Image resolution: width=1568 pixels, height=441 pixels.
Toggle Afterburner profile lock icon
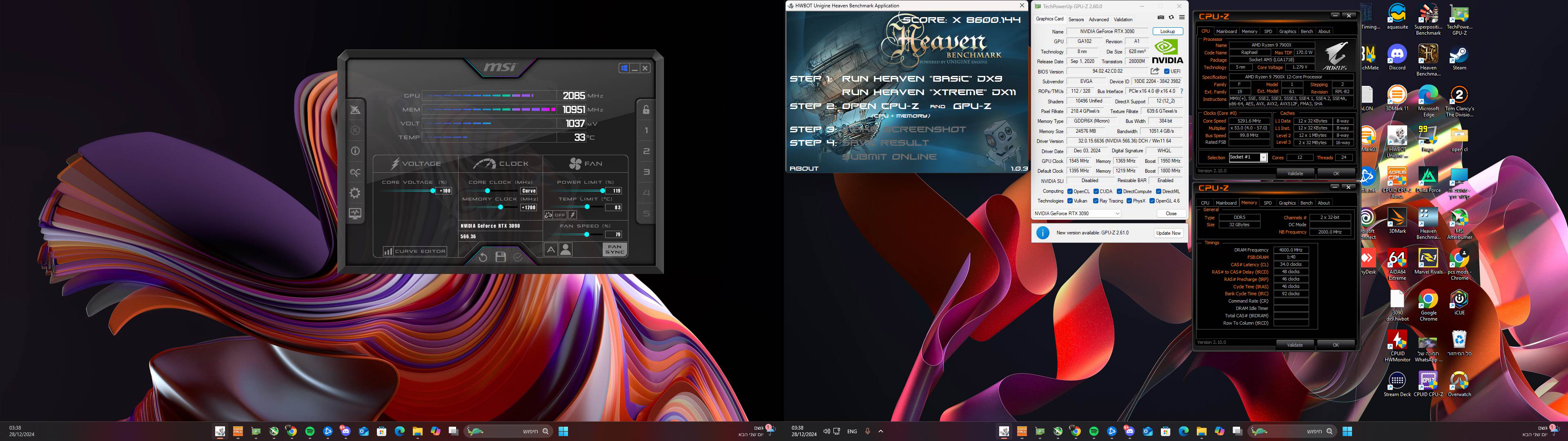pyautogui.click(x=646, y=110)
